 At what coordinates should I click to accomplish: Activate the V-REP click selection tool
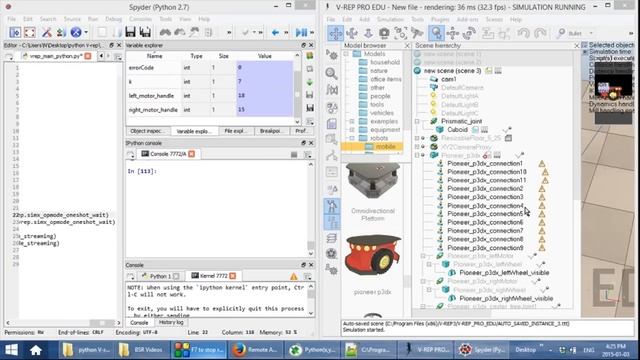[436, 33]
